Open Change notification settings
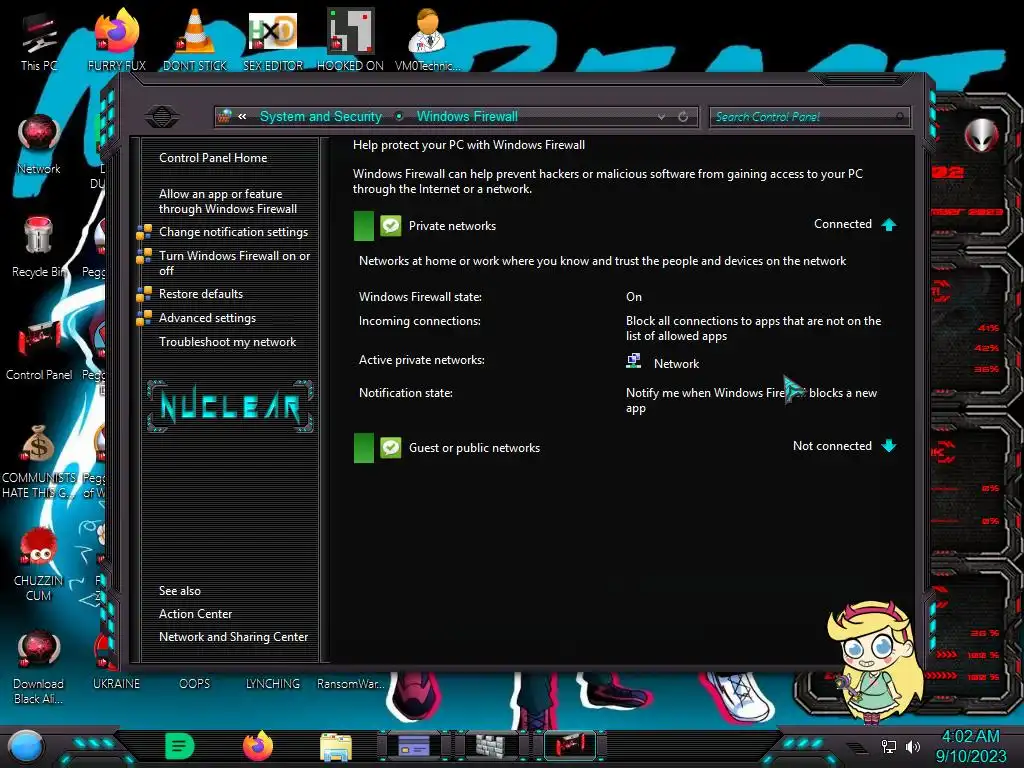 point(233,232)
